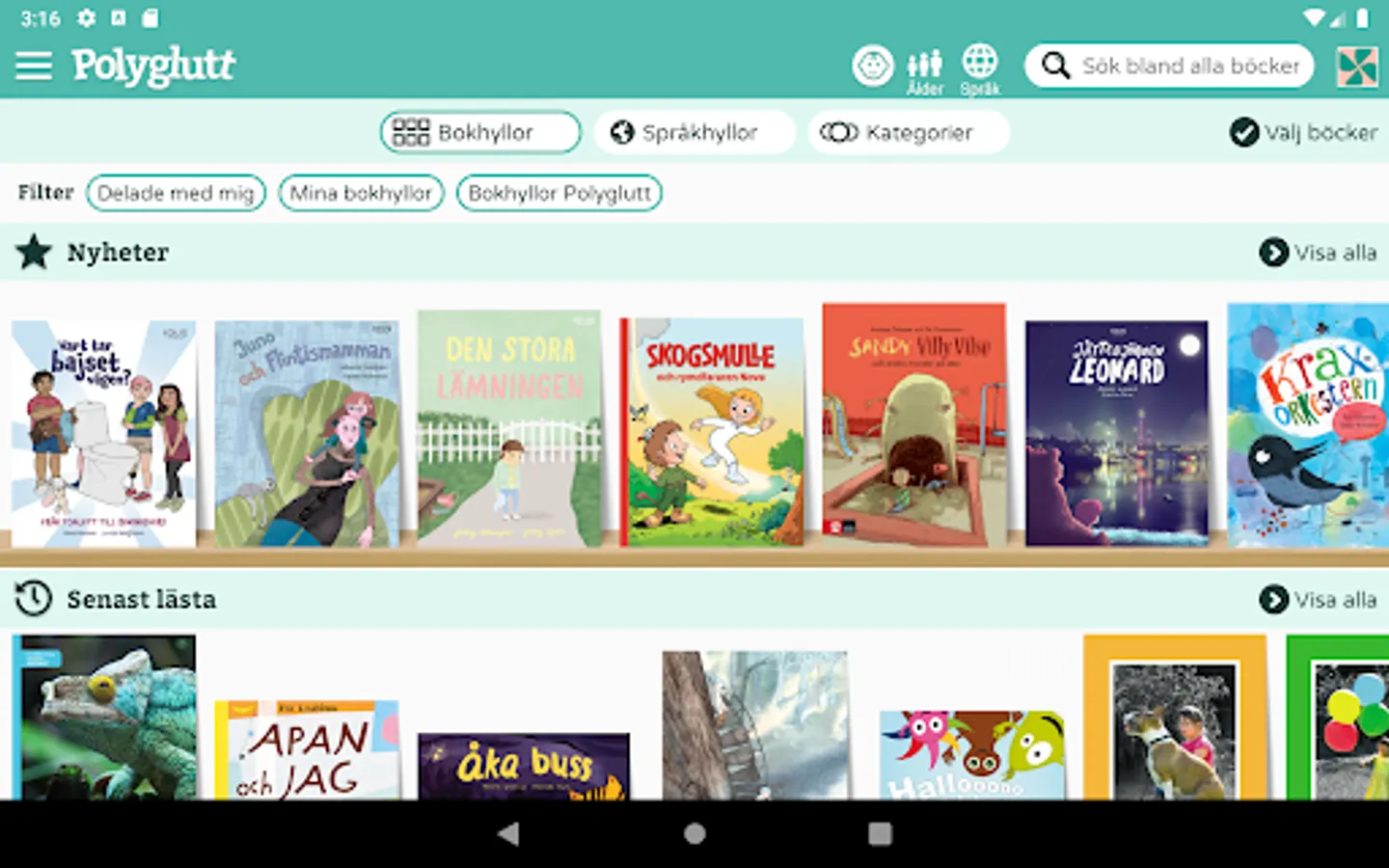Open the green-framed balloons book
The image size is (1389, 868).
pos(1338,717)
